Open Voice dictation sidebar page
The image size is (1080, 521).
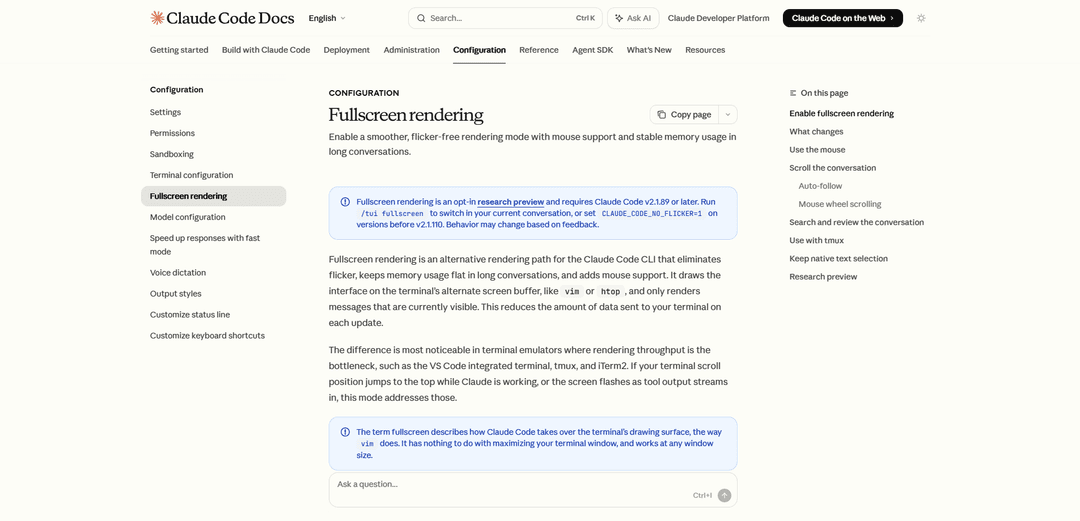(x=178, y=273)
